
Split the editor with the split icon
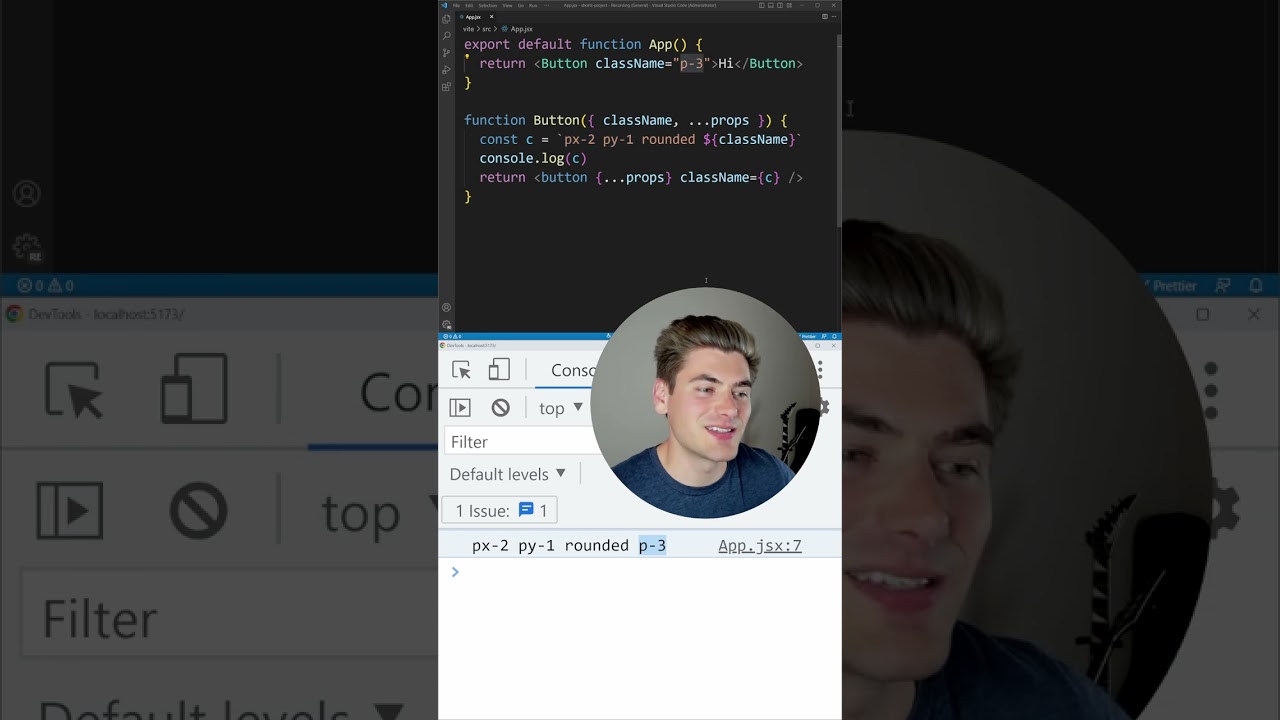click(x=825, y=16)
